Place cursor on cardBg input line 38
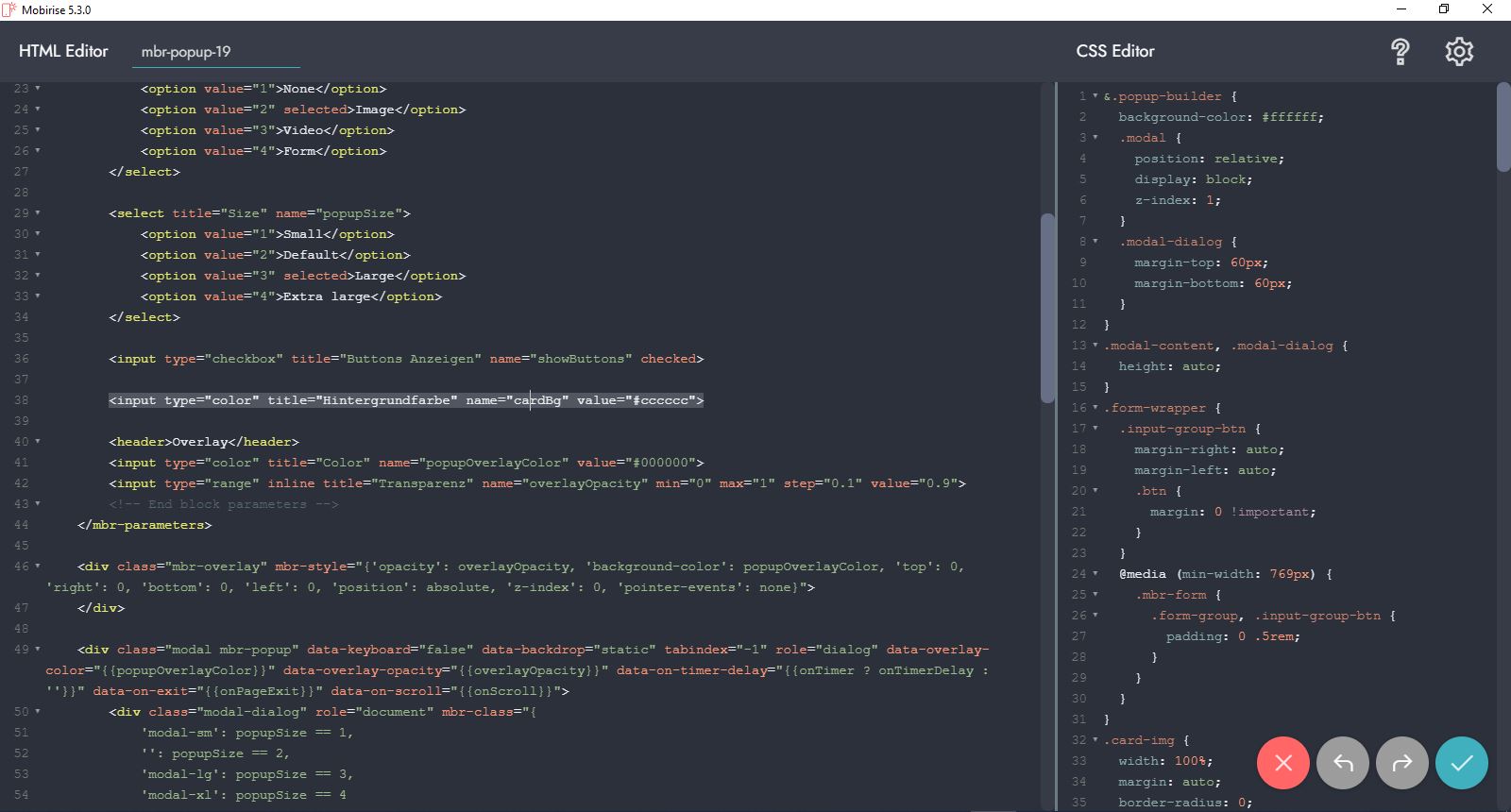The width and height of the screenshot is (1511, 812). coord(406,400)
